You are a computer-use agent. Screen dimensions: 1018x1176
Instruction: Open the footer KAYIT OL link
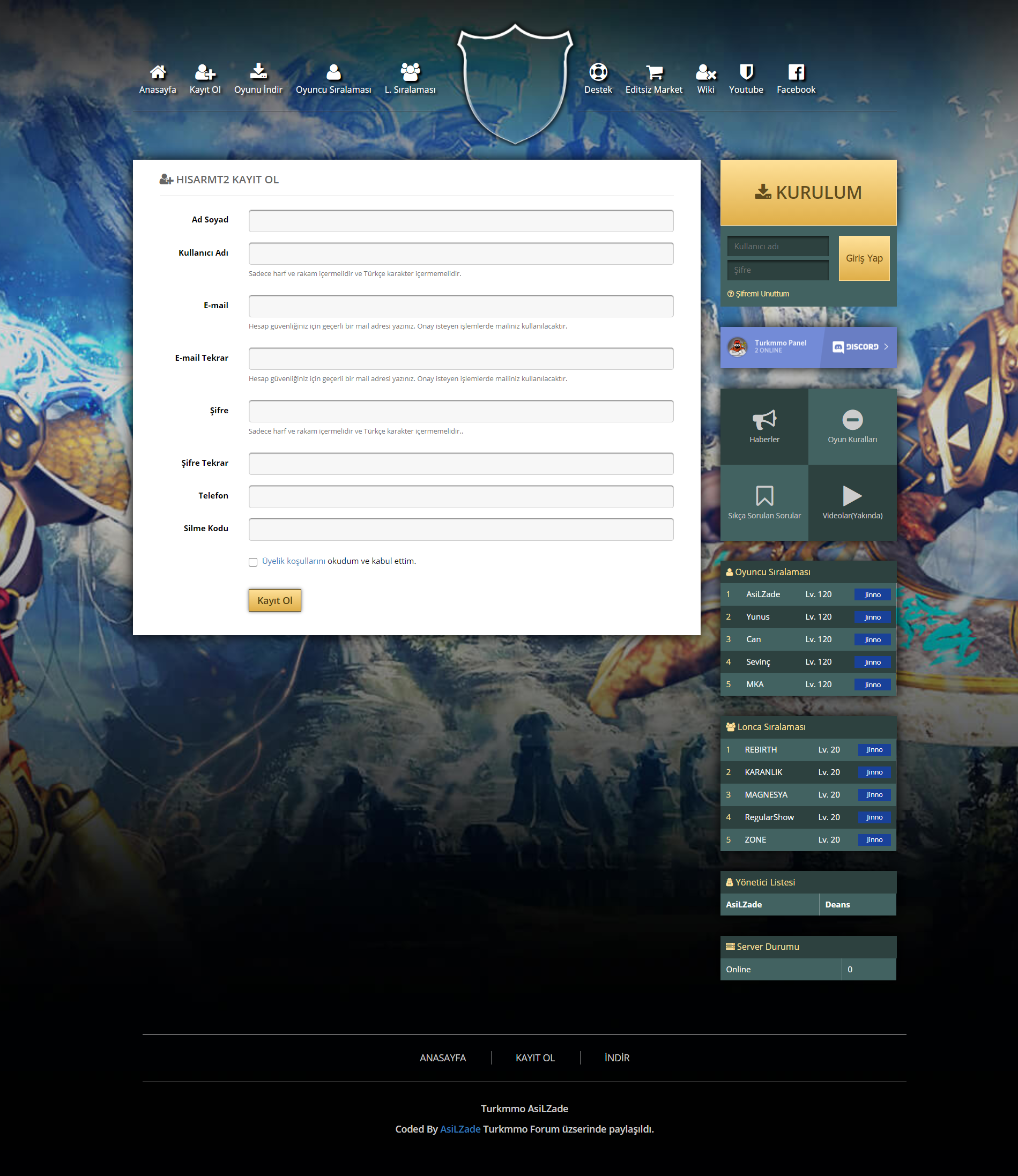coord(535,1058)
